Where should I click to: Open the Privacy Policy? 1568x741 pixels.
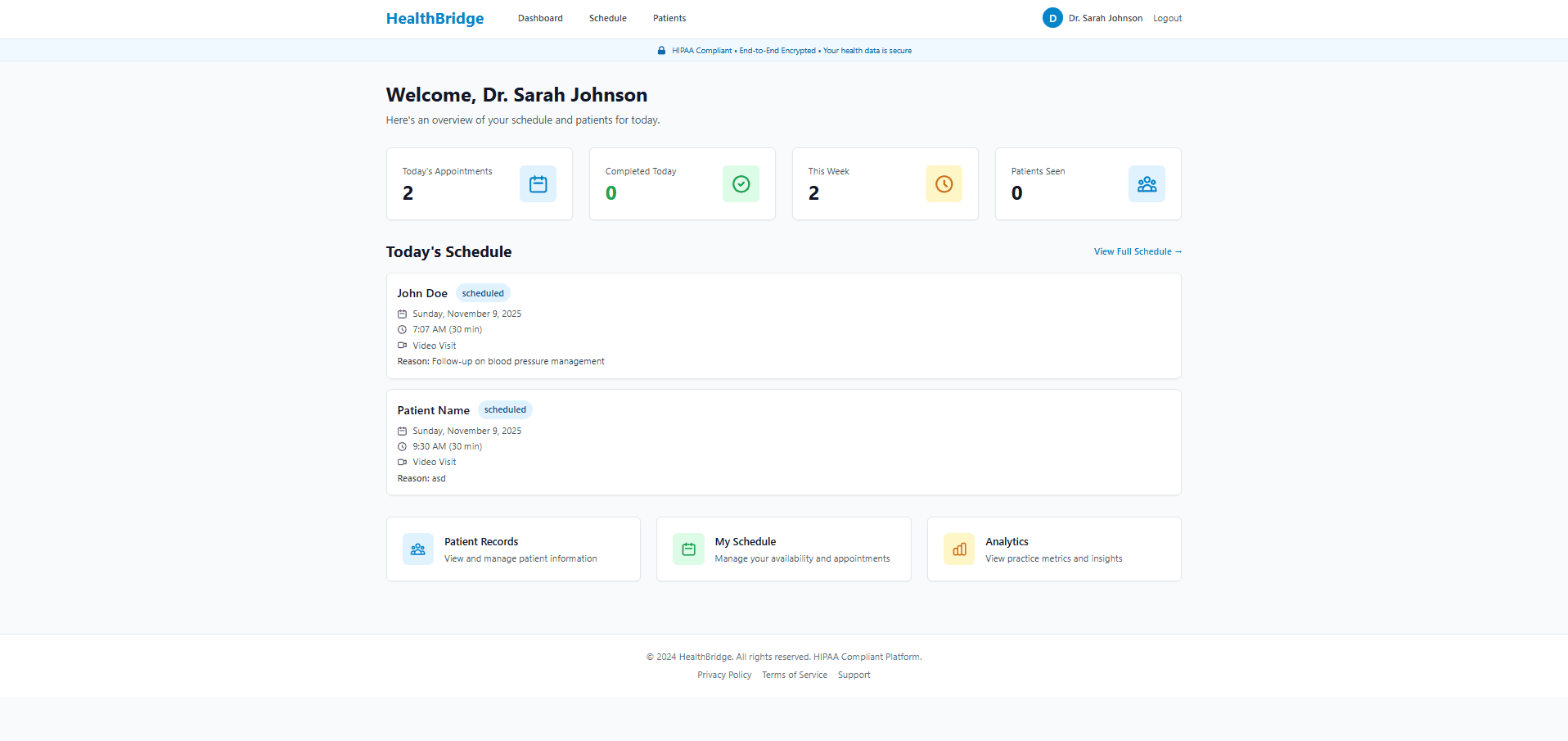723,675
